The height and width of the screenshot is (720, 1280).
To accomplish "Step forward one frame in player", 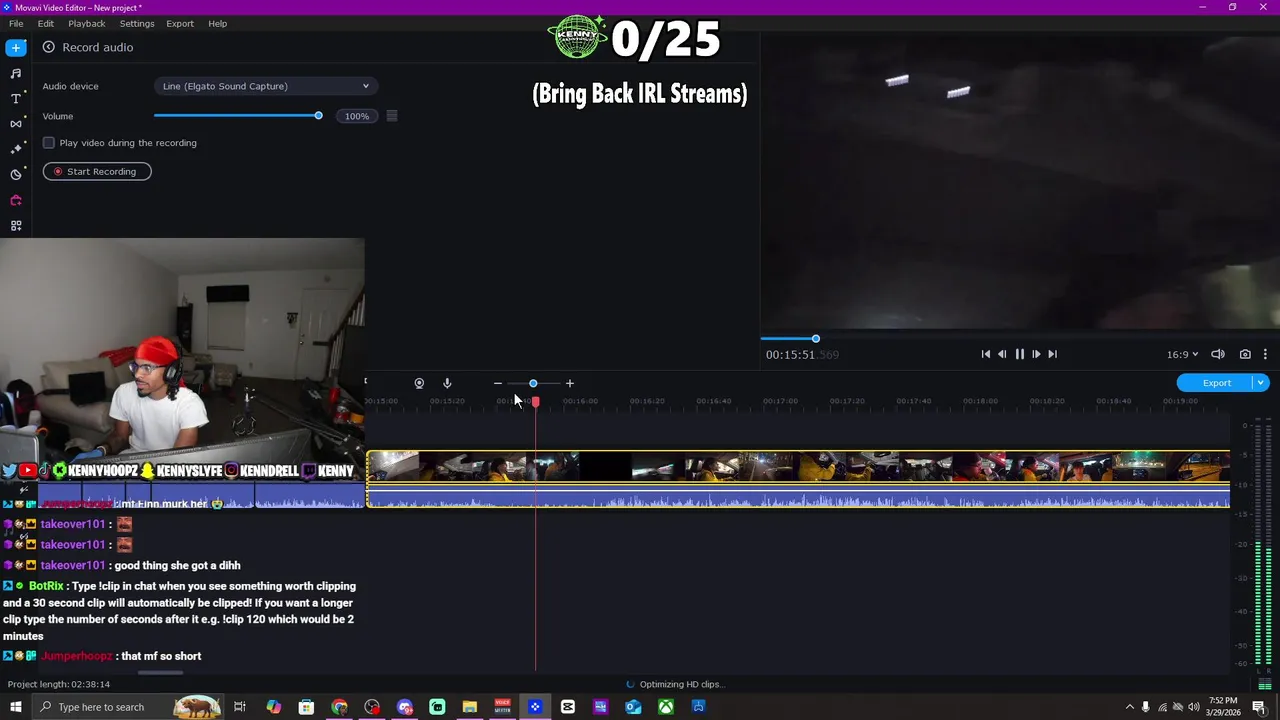I will point(1036,354).
